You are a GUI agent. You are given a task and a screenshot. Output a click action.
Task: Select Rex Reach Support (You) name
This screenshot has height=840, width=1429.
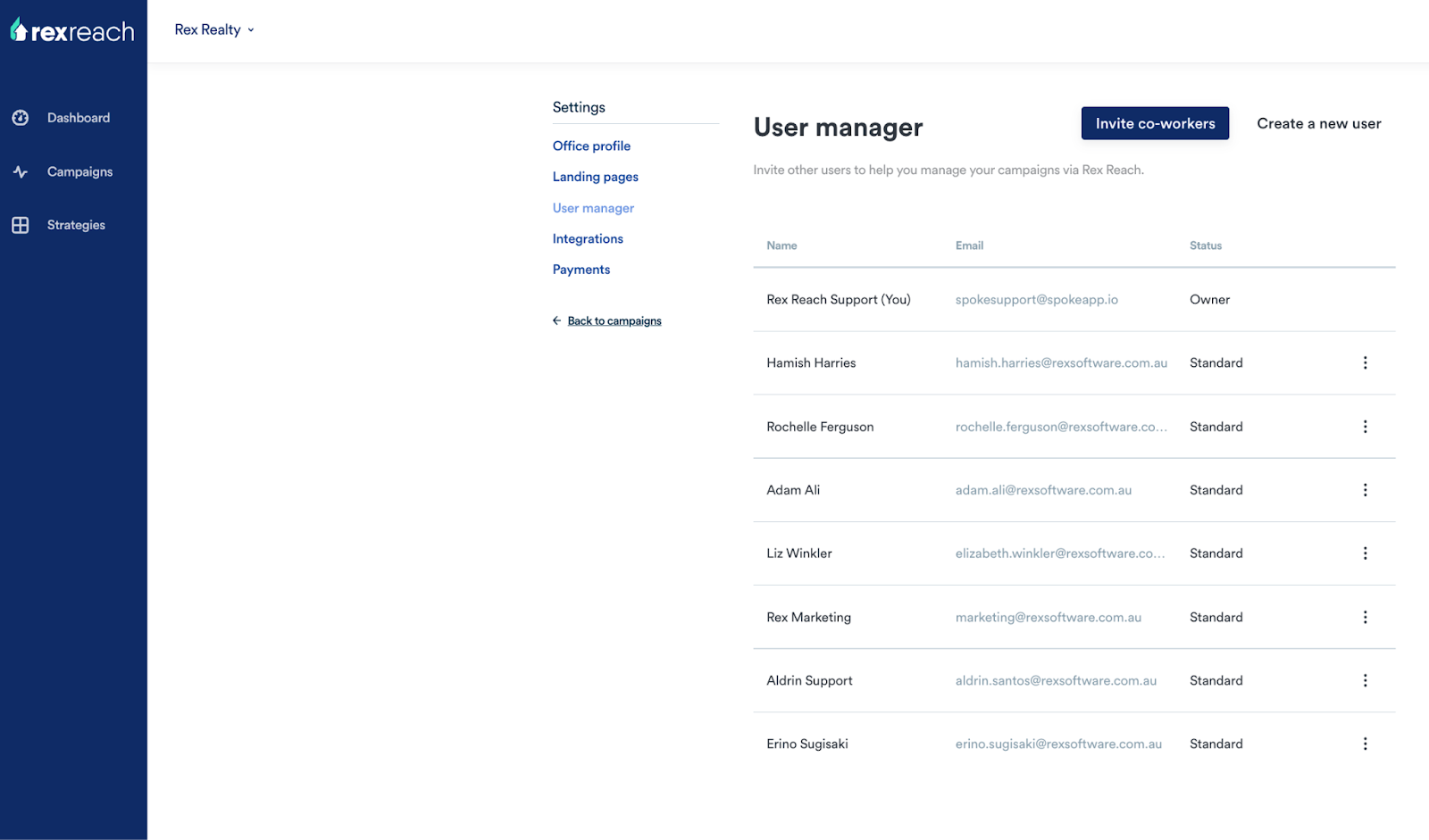pyautogui.click(x=838, y=299)
